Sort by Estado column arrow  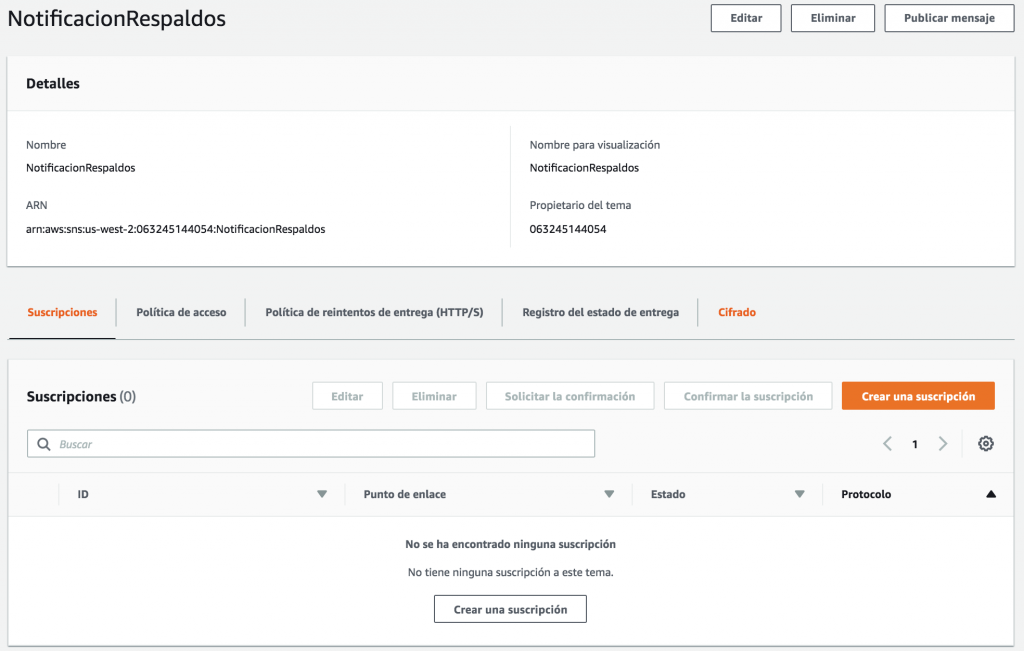pos(799,494)
